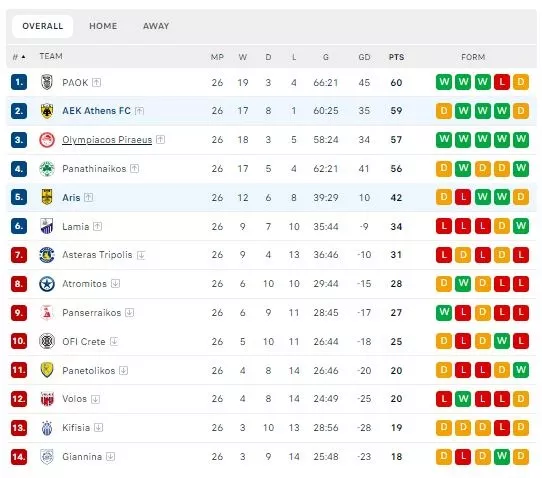Switch to the HOME tab
This screenshot has width=542, height=478.
[103, 26]
